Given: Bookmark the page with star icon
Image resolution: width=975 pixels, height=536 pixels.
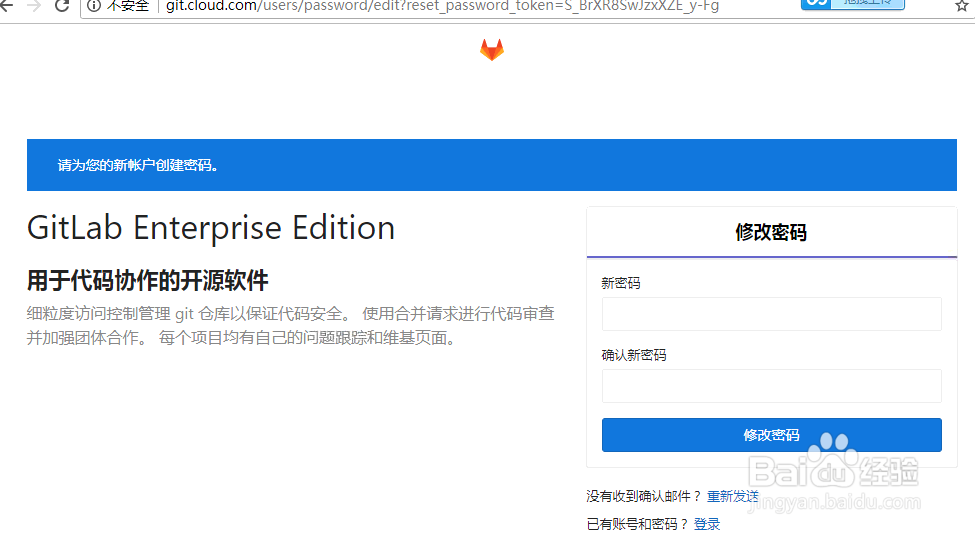Looking at the screenshot, I should [961, 6].
